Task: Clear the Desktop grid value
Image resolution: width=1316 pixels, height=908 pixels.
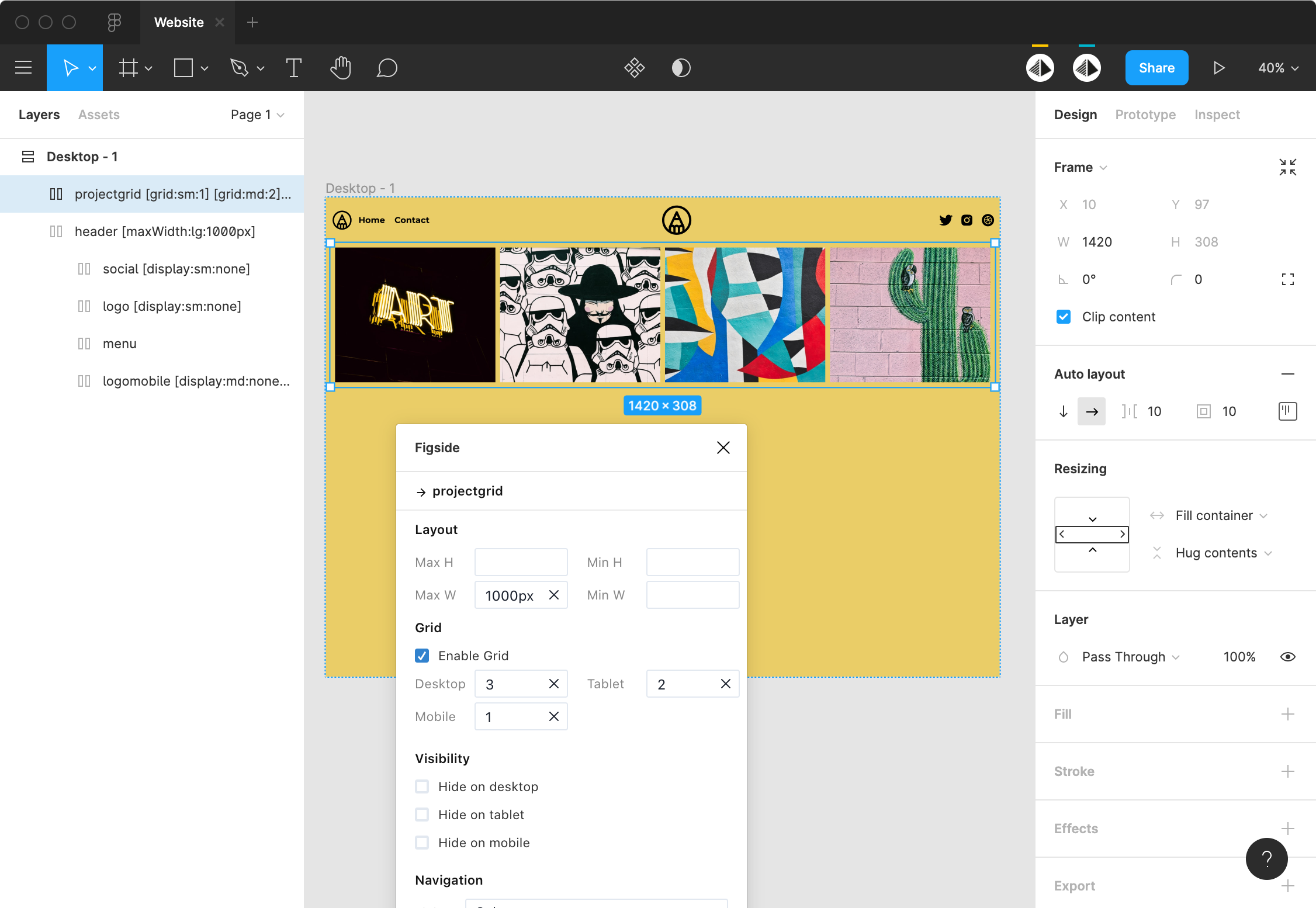Action: pos(554,684)
